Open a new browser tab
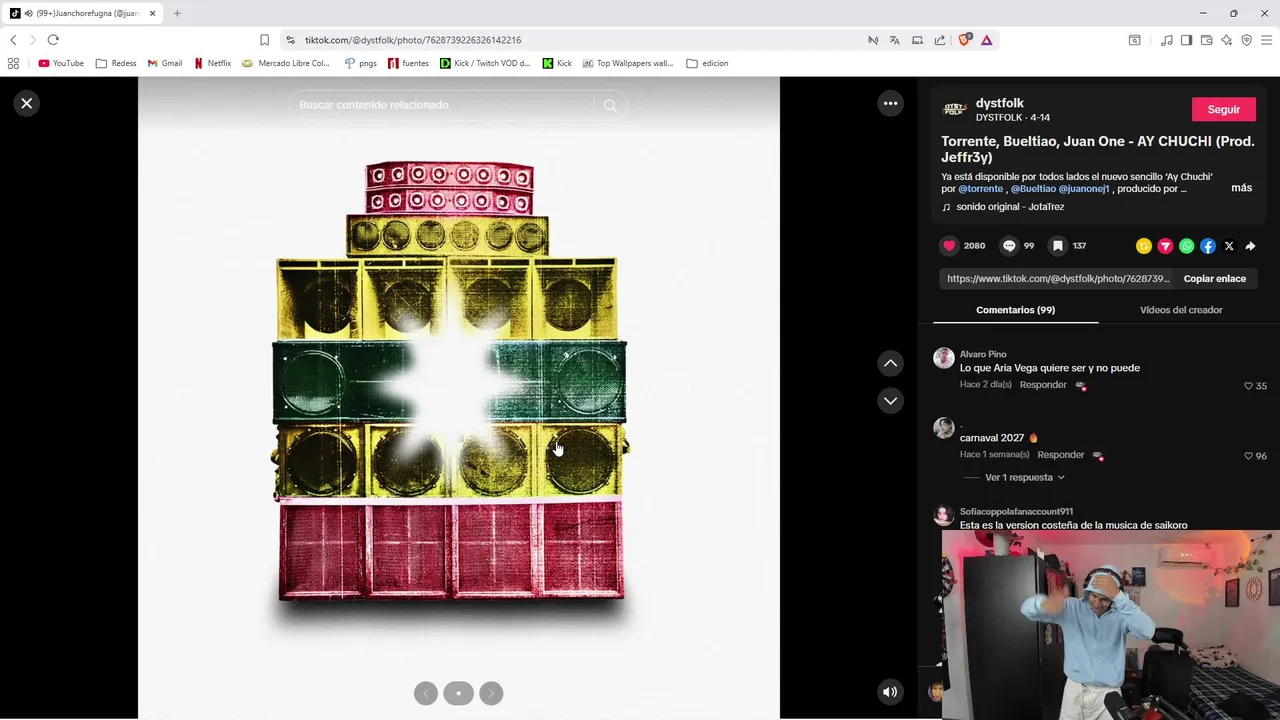Viewport: 1280px width, 720px height. [x=177, y=13]
